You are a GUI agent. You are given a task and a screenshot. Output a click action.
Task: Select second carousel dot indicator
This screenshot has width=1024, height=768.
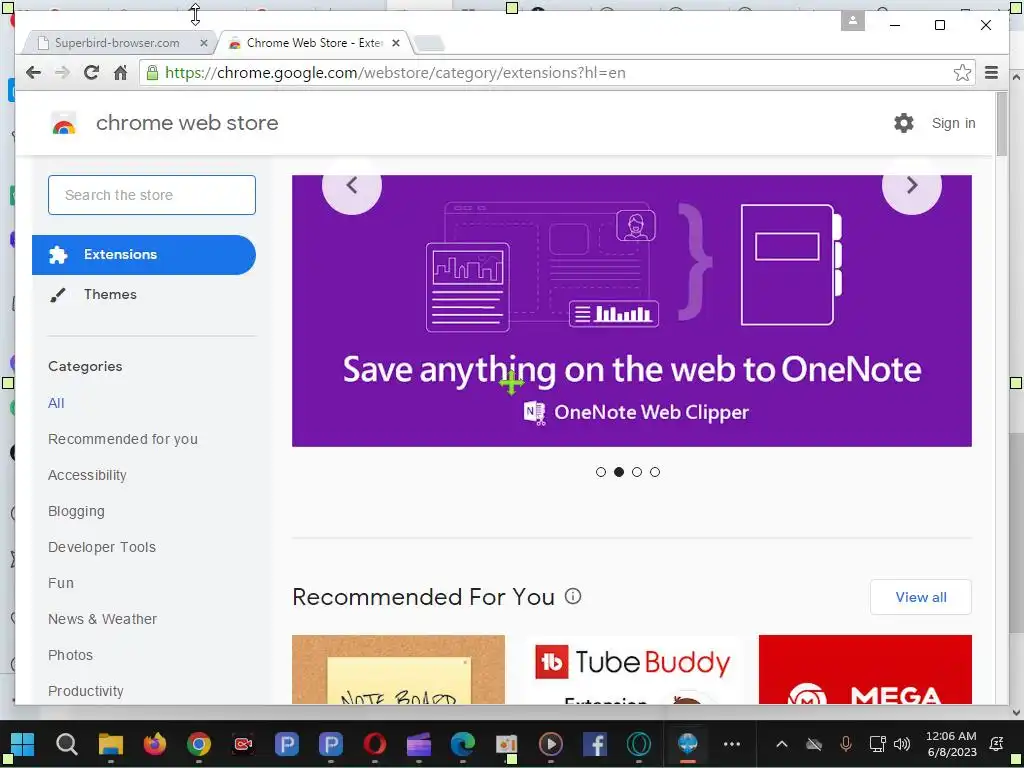(619, 472)
